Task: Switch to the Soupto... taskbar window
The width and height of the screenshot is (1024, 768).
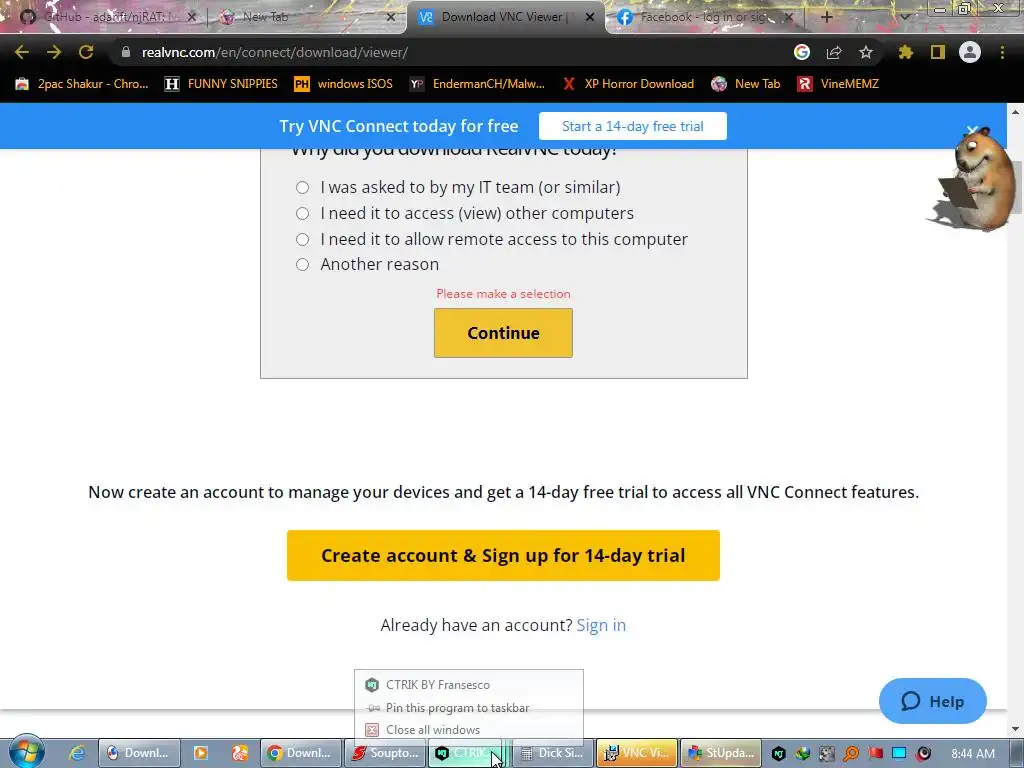Action: 385,753
